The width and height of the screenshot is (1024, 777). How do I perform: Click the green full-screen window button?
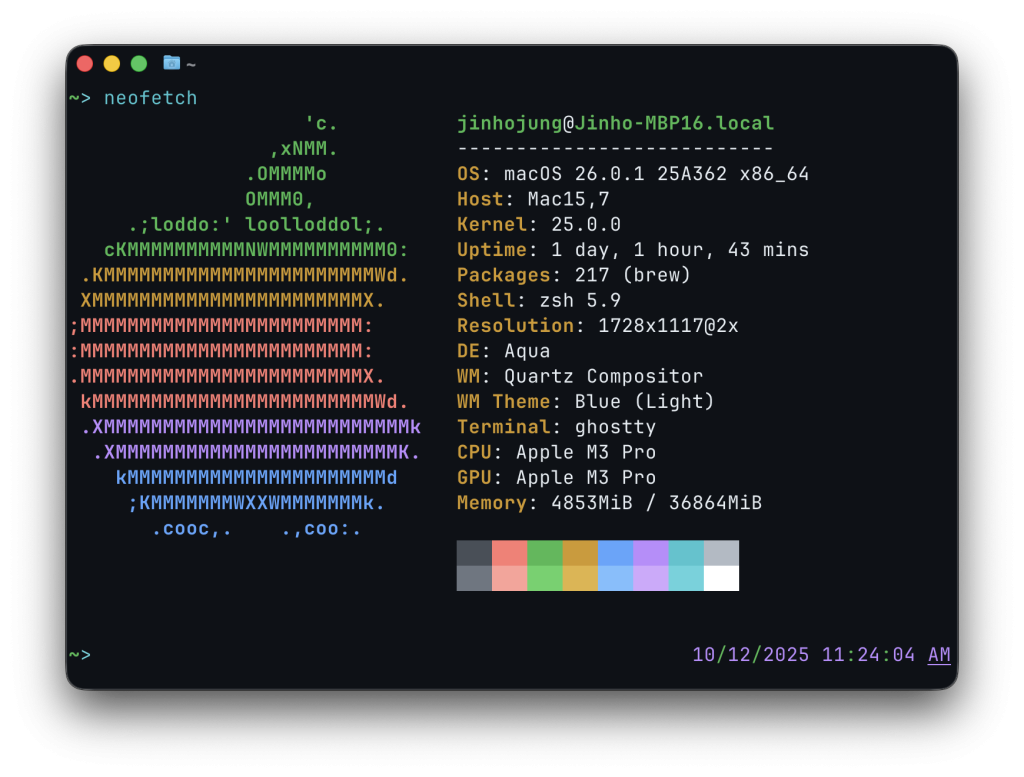(x=139, y=64)
